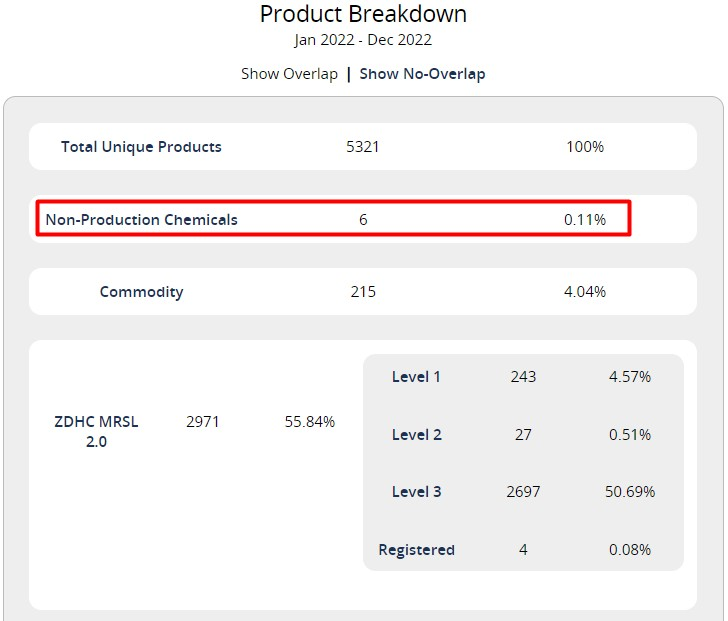Click the Commodity count of 215
This screenshot has width=728, height=621.
pyautogui.click(x=362, y=292)
